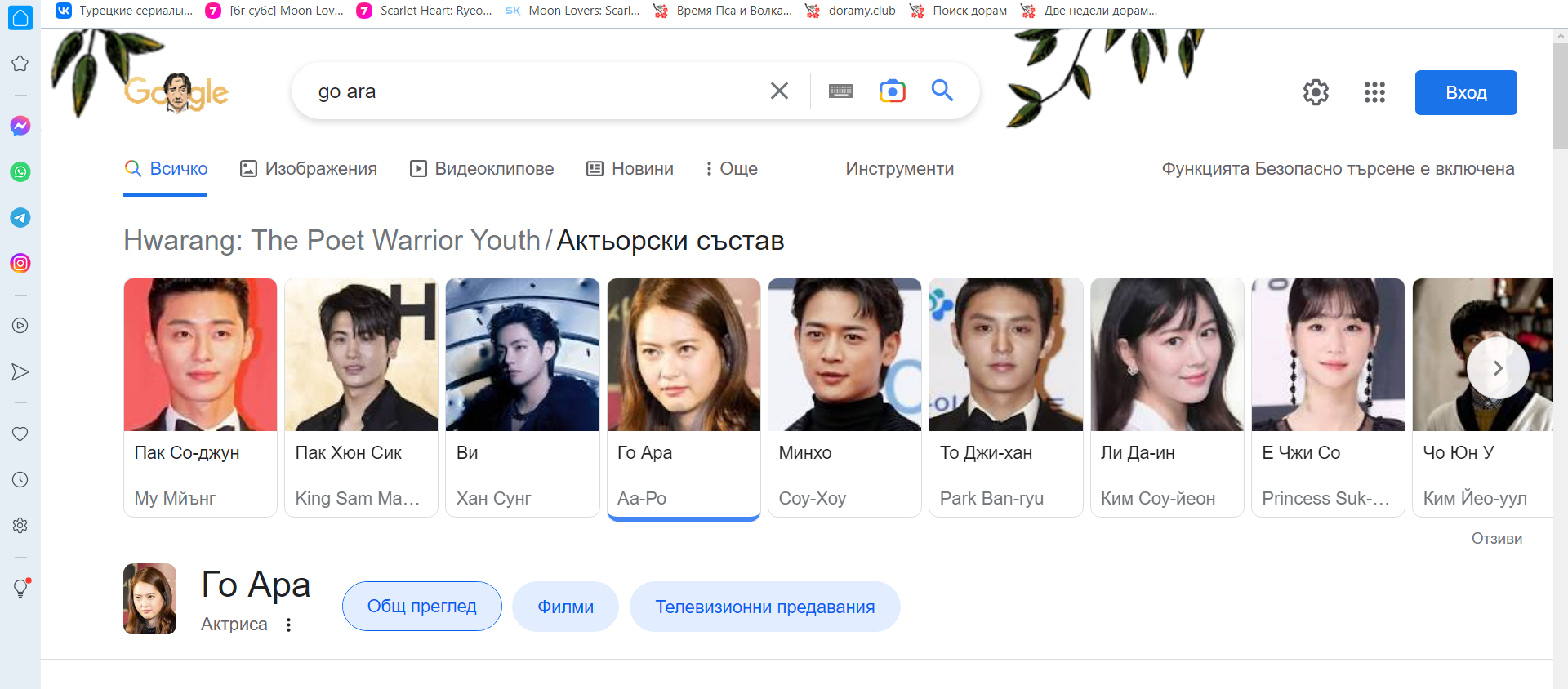Switch to the Новини tab
Viewport: 1568px width, 689px height.
tap(630, 169)
